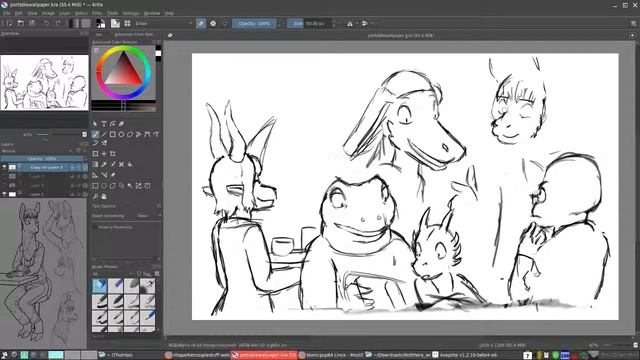This screenshot has width=640, height=360.
Task: Open the Choose Brush Preset grid
Action: point(127,24)
